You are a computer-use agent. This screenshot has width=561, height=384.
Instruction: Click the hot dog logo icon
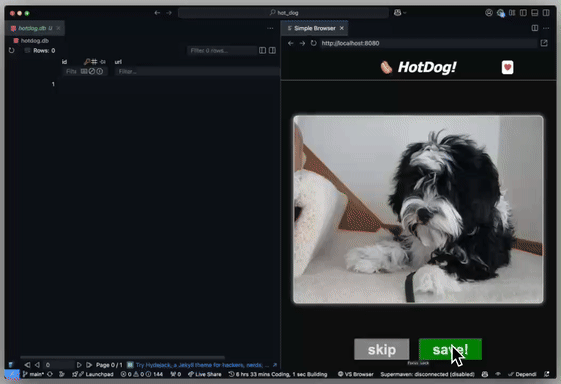386,67
